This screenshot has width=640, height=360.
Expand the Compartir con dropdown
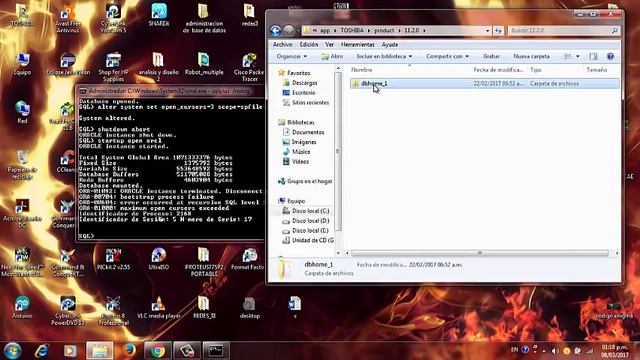447,56
